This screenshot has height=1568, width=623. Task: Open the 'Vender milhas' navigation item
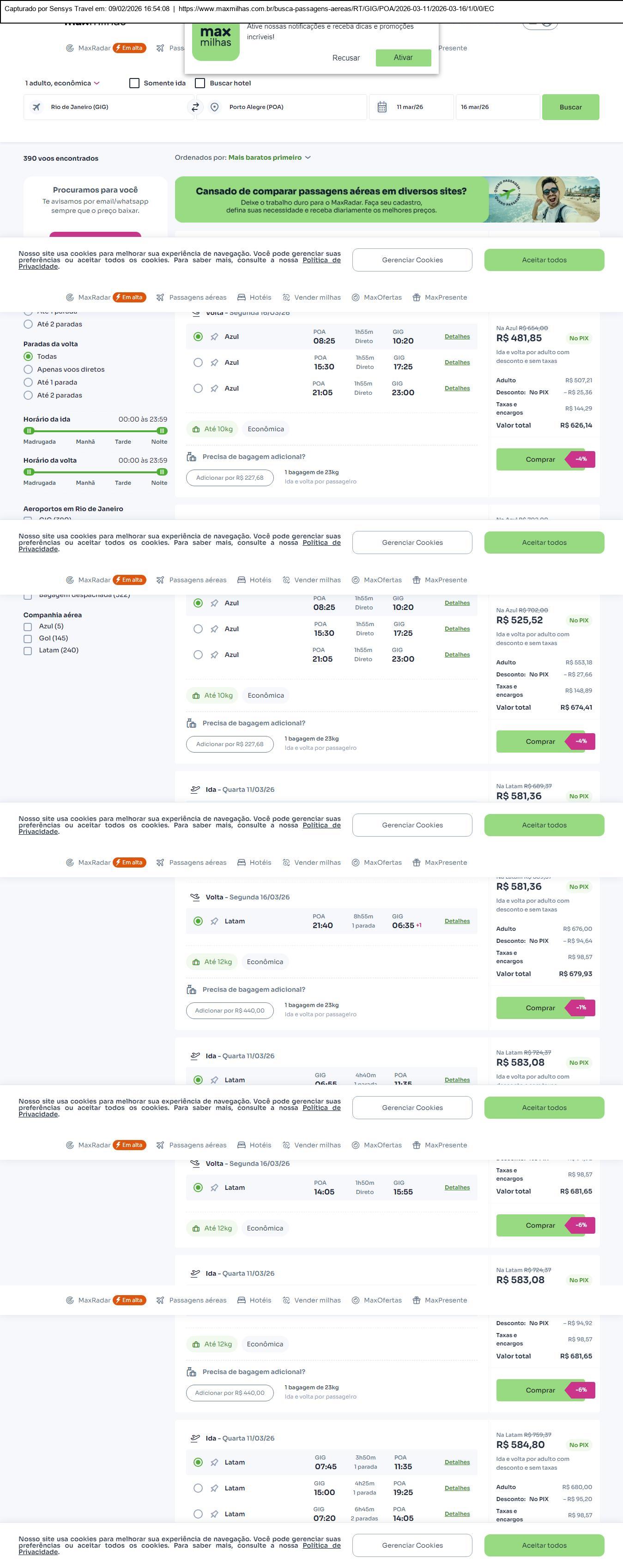pyautogui.click(x=312, y=298)
